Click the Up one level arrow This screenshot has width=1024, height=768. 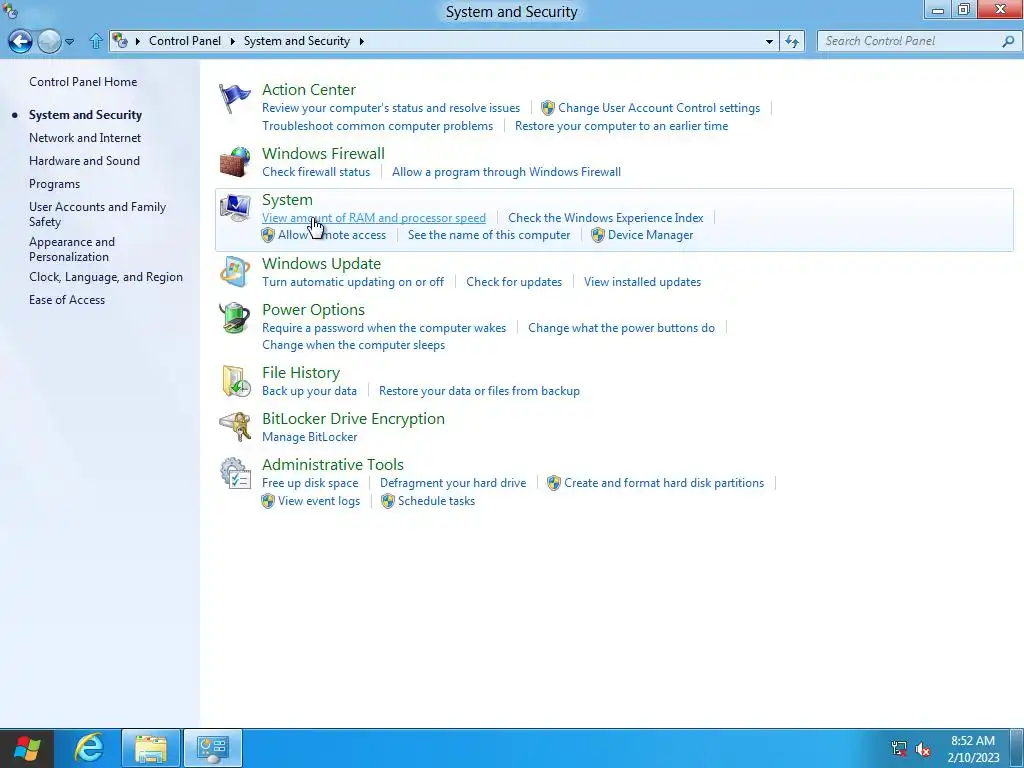point(96,41)
